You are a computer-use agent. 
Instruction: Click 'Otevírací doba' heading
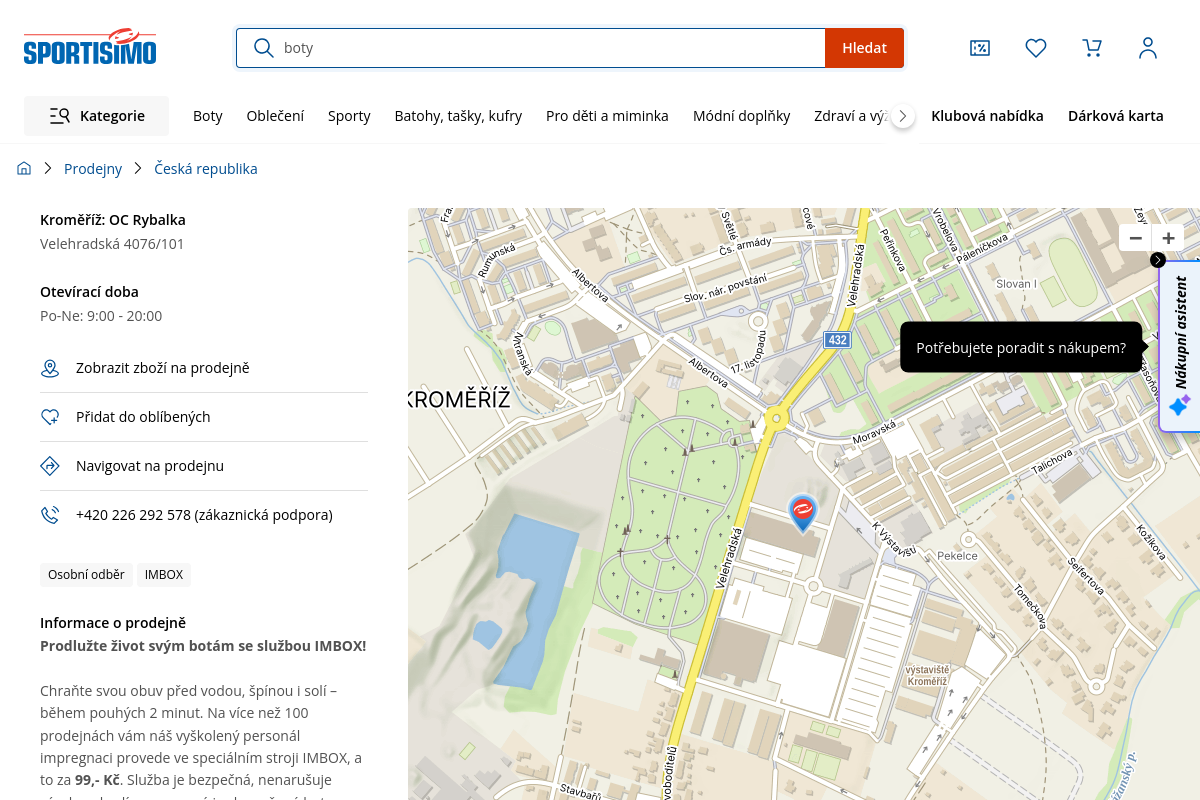89,292
